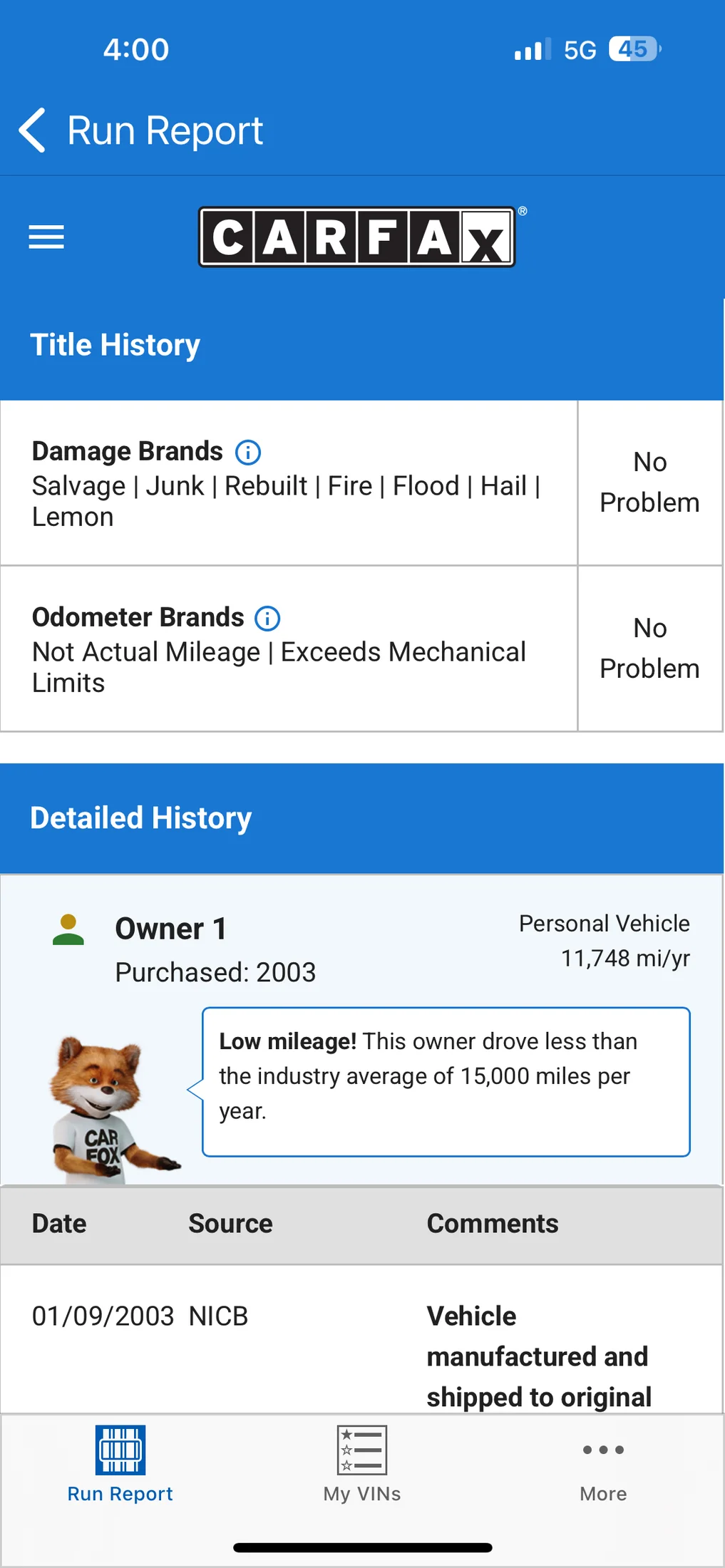
Task: Tap the Damage Brands No Problem cell
Action: (650, 483)
